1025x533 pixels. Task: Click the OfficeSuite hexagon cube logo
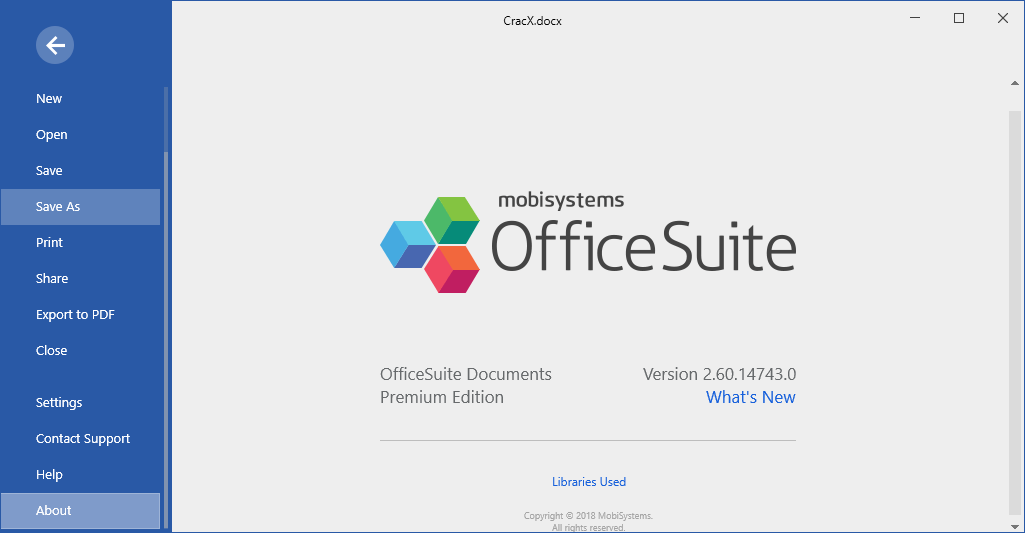tap(430, 245)
